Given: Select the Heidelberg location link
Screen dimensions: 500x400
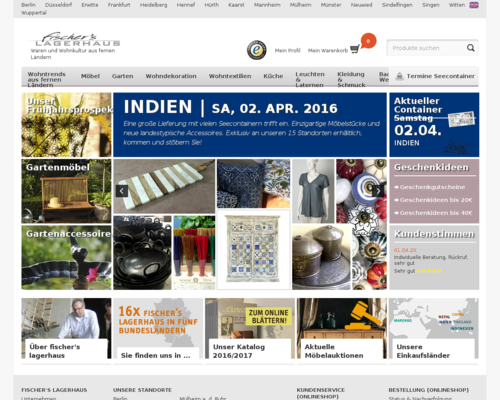Looking at the screenshot, I should pyautogui.click(x=154, y=5).
